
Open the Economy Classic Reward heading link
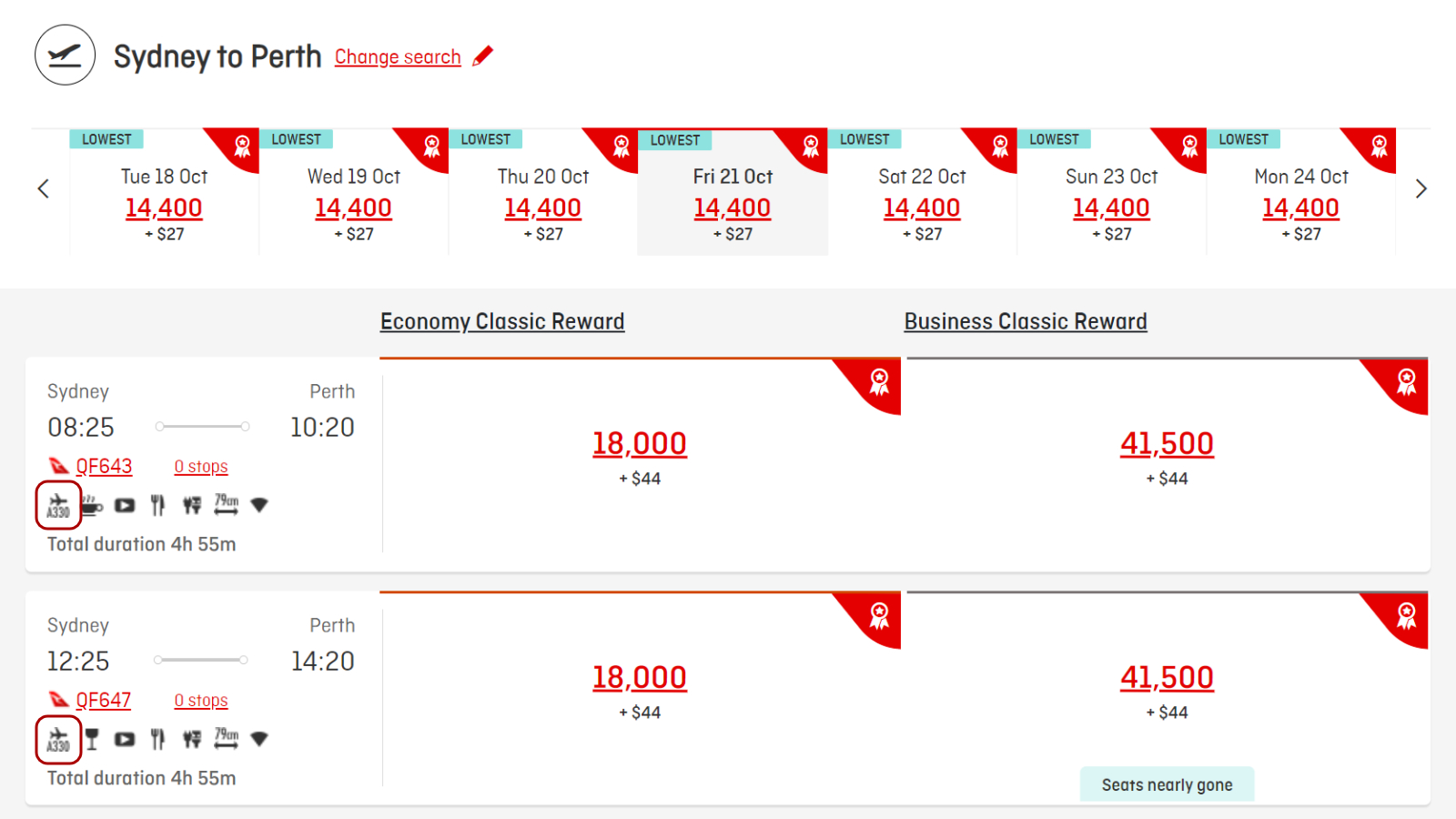pos(502,321)
